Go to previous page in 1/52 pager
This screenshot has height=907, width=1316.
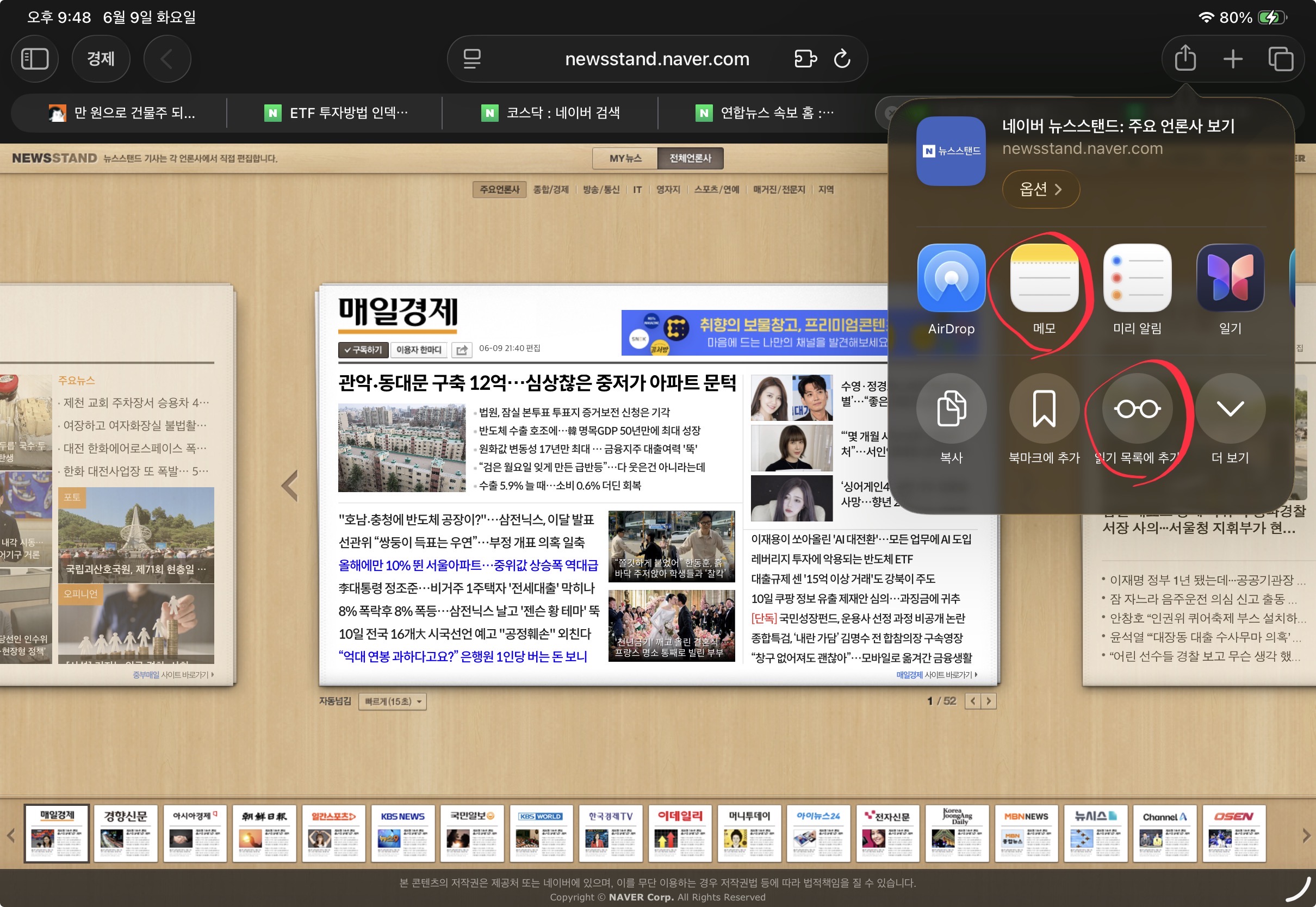[x=973, y=701]
